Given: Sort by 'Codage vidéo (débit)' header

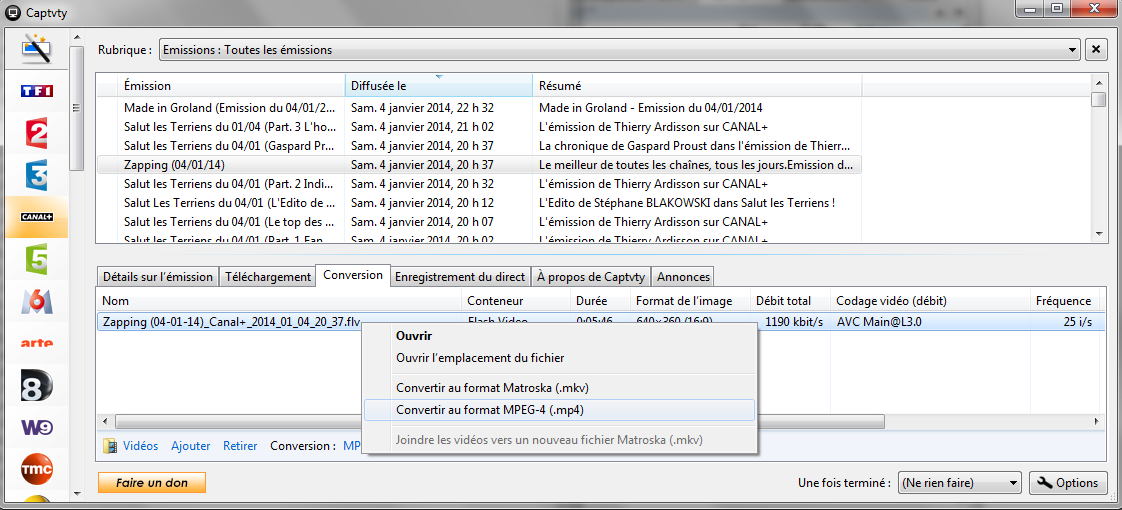Looking at the screenshot, I should (930, 301).
